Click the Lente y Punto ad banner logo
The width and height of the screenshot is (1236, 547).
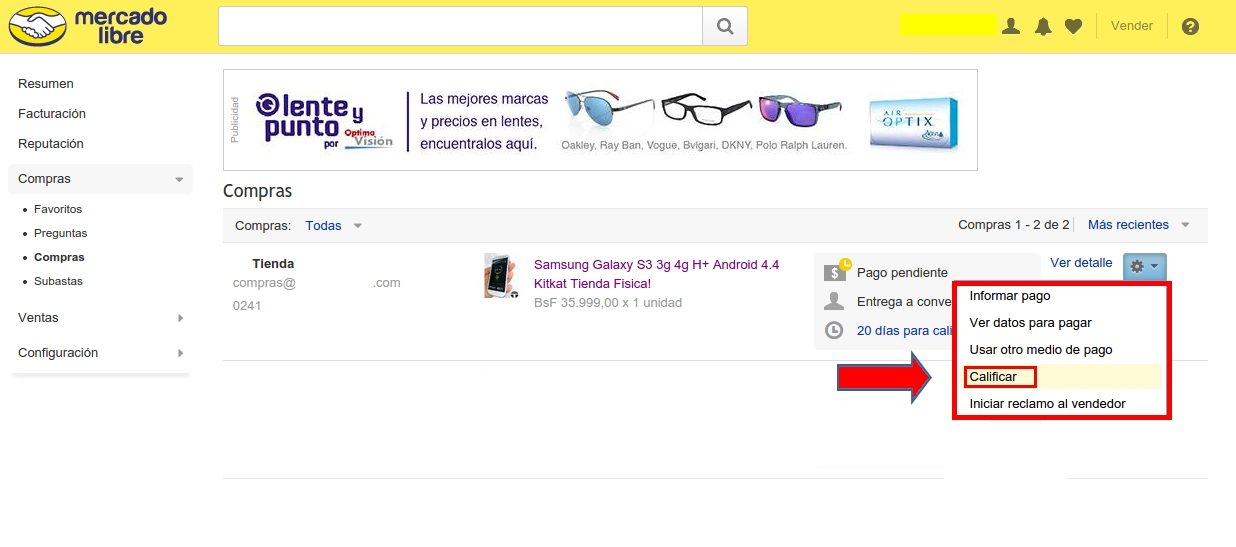(323, 120)
